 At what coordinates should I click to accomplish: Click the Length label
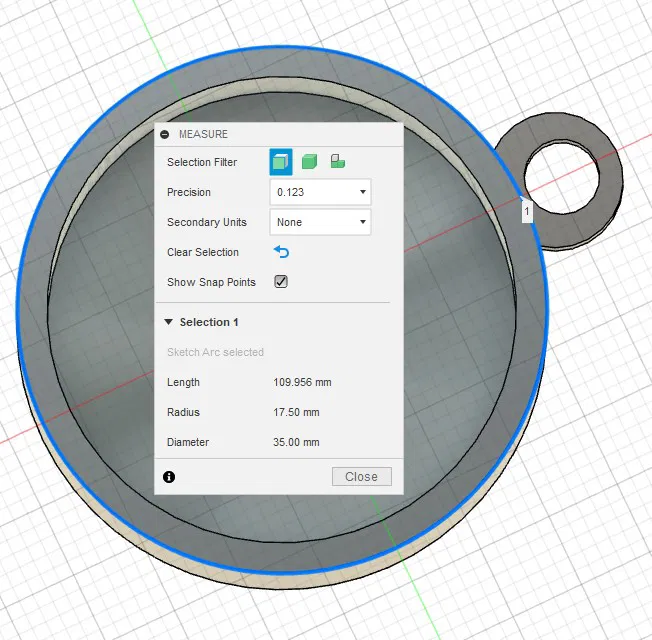click(183, 382)
